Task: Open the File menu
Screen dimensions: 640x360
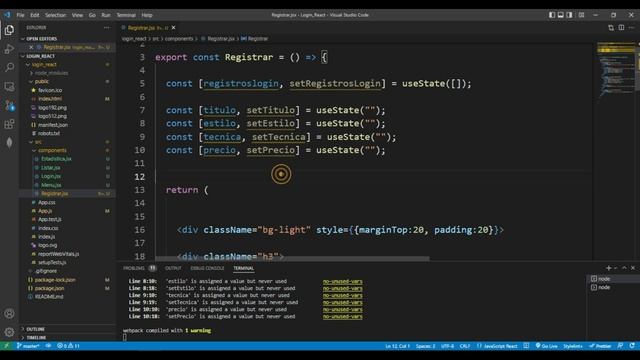Action: click(20, 15)
